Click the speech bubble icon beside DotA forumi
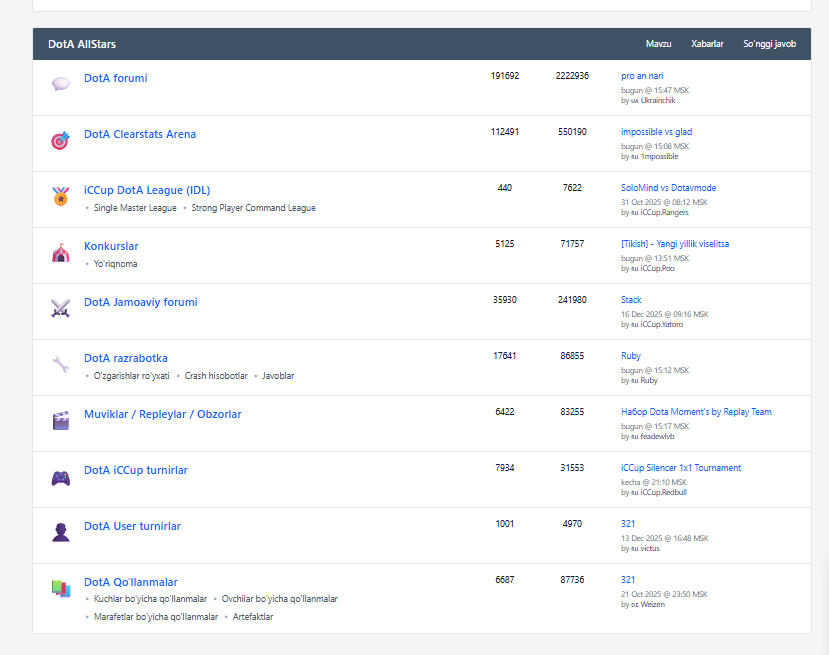The height and width of the screenshot is (655, 829). (61, 84)
